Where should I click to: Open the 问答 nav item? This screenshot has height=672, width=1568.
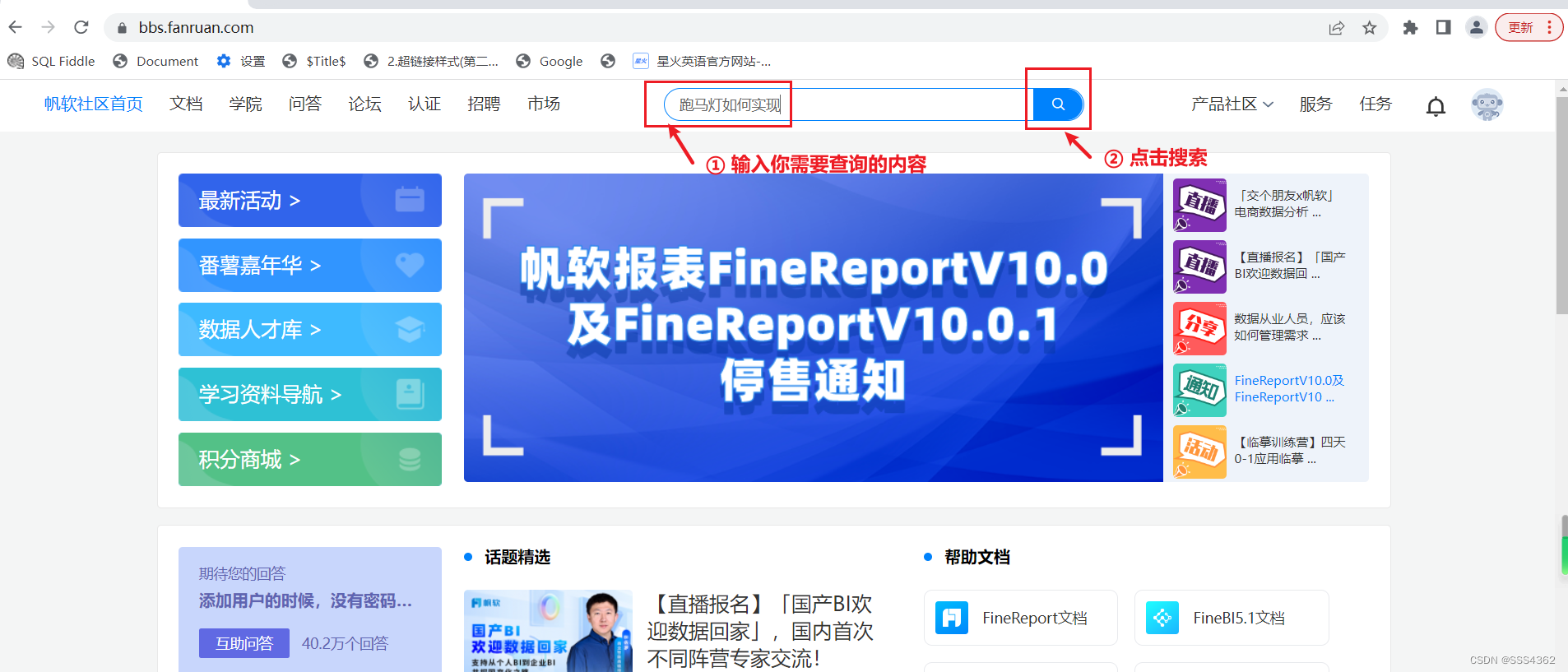pos(305,104)
